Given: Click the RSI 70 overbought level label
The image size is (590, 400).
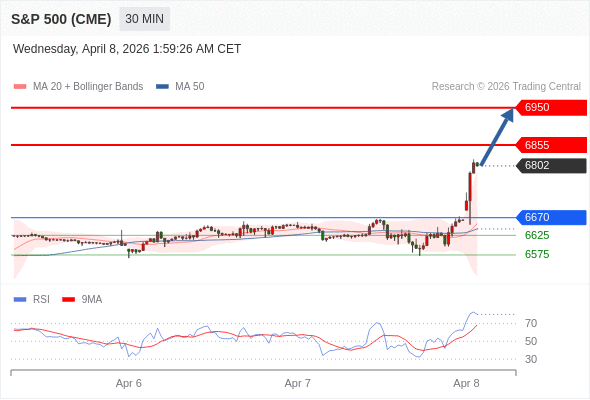Looking at the screenshot, I should (x=531, y=323).
